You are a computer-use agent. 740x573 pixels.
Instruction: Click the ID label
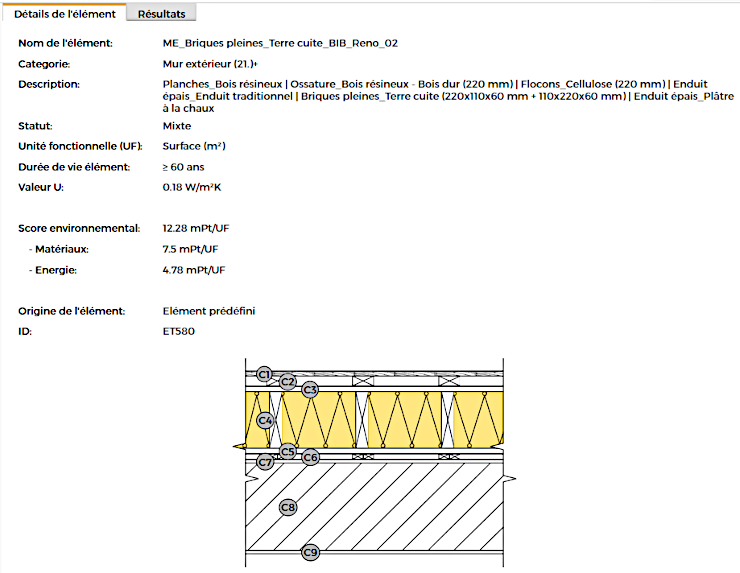point(25,331)
